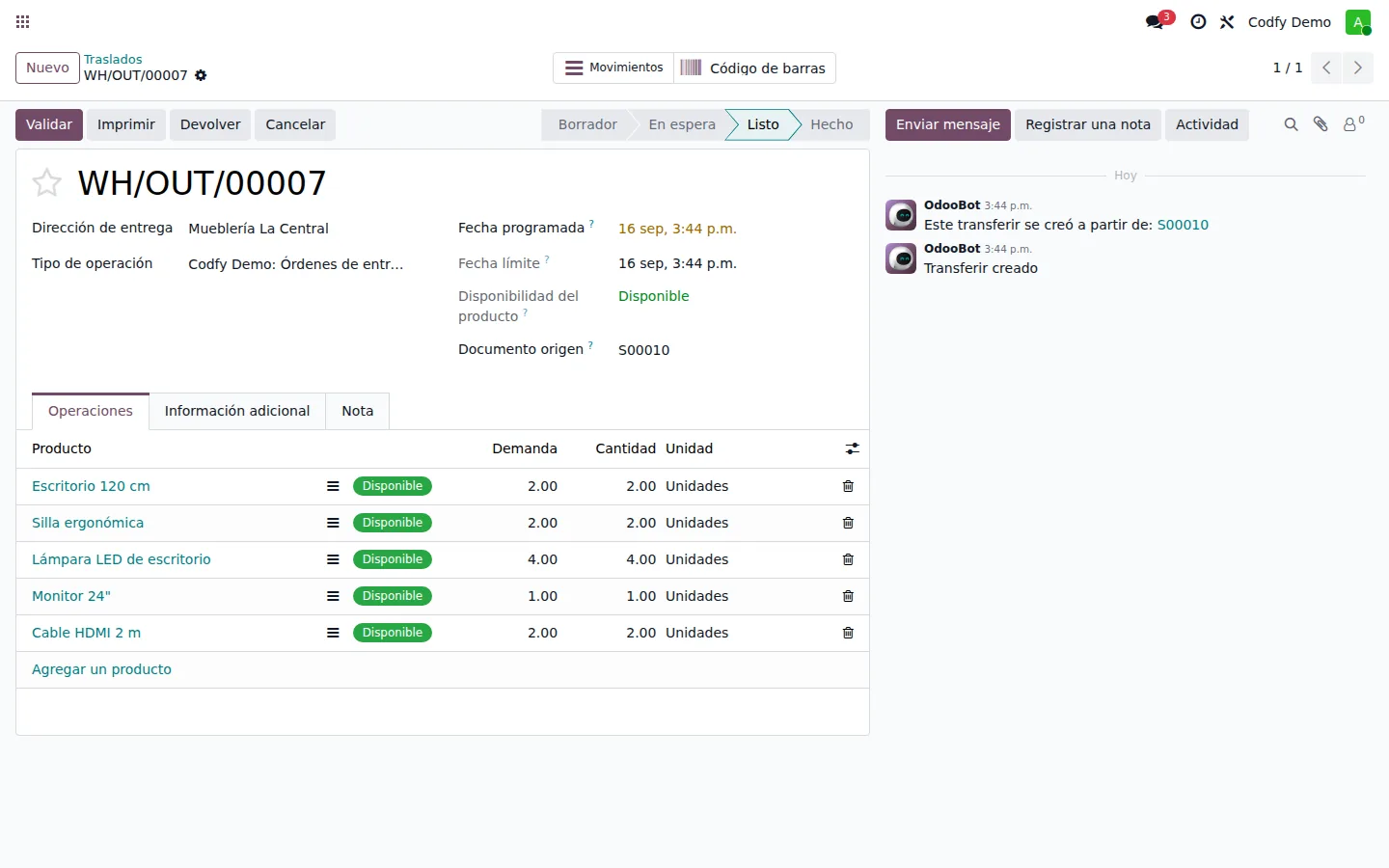The height and width of the screenshot is (868, 1389).
Task: Open detailed operations for Silla ergonómica
Action: (x=333, y=523)
